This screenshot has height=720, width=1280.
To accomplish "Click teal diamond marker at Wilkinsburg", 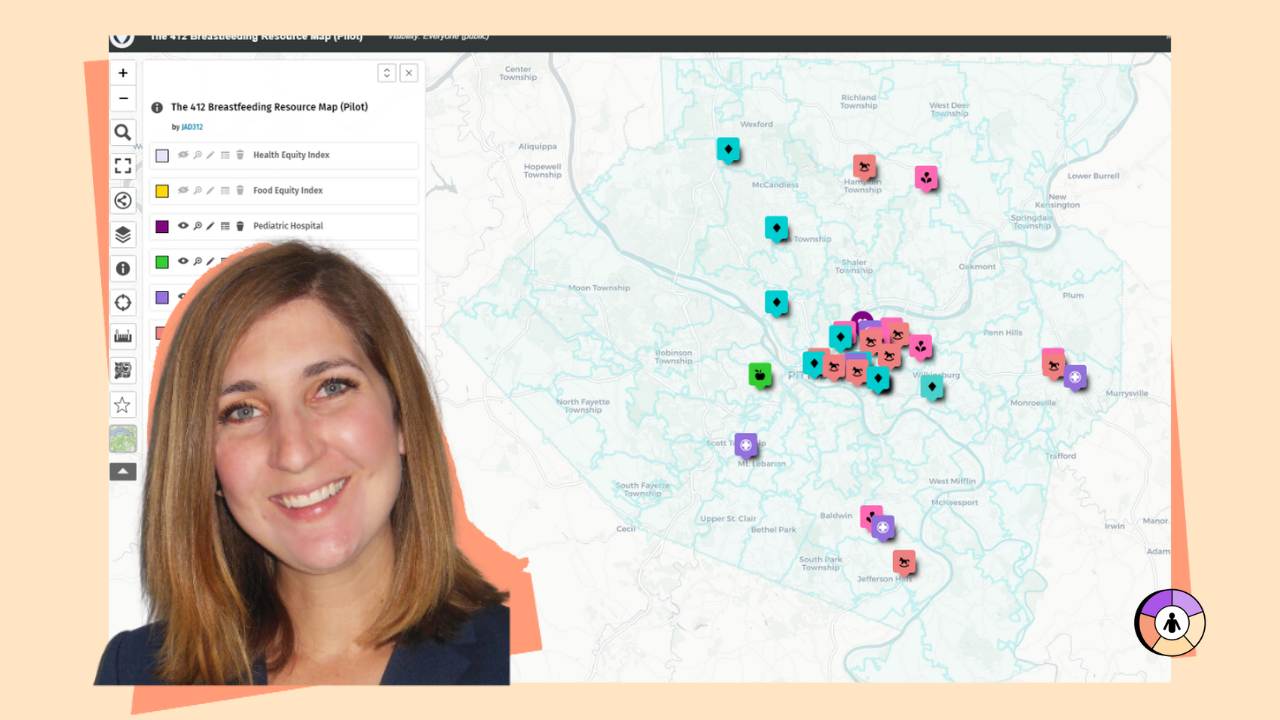I will point(932,387).
